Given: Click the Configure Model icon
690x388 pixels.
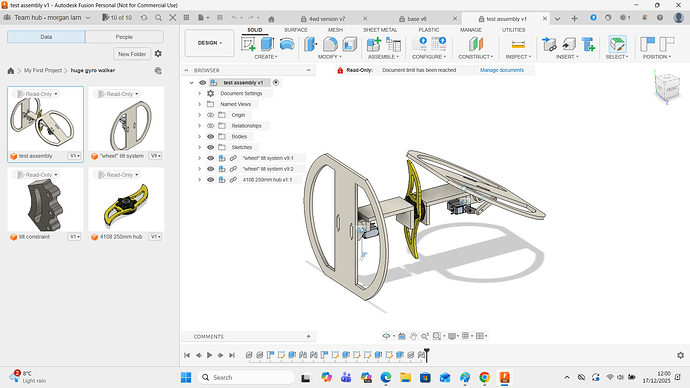Looking at the screenshot, I should (x=419, y=44).
